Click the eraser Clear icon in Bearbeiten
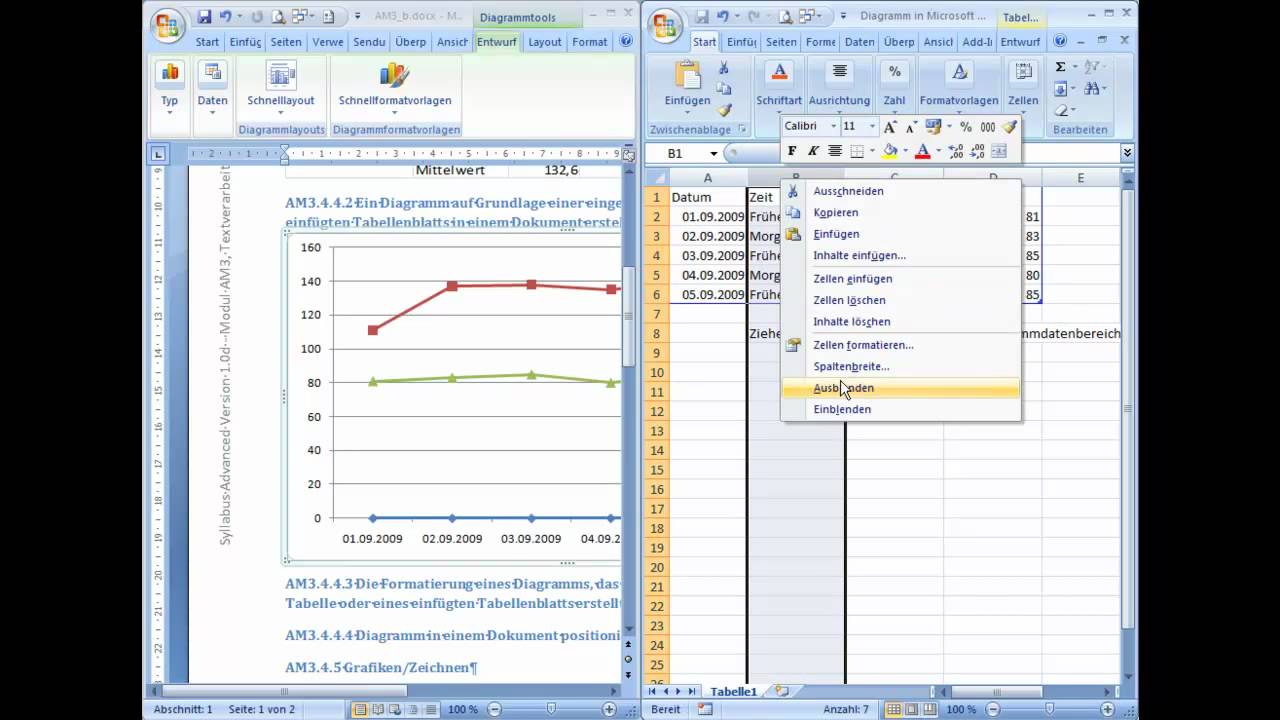Screen dimensions: 1280x720 (1061, 111)
